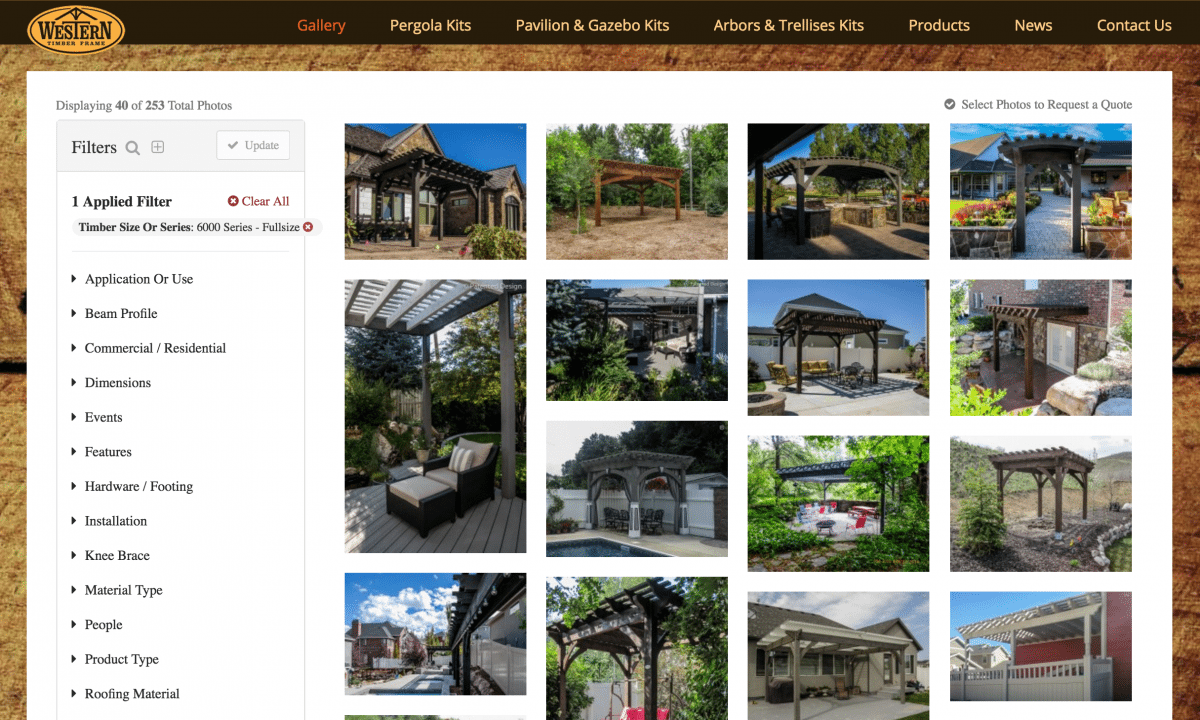Click the plus-square expand icon beside Filters
This screenshot has width=1200, height=720.
(158, 147)
